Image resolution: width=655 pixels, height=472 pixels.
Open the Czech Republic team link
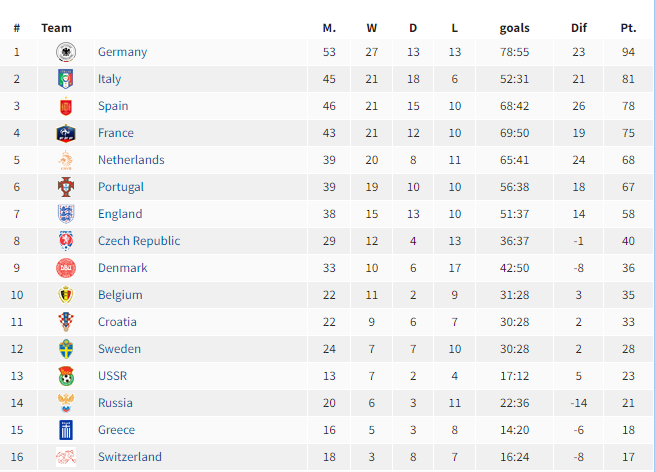tap(139, 241)
